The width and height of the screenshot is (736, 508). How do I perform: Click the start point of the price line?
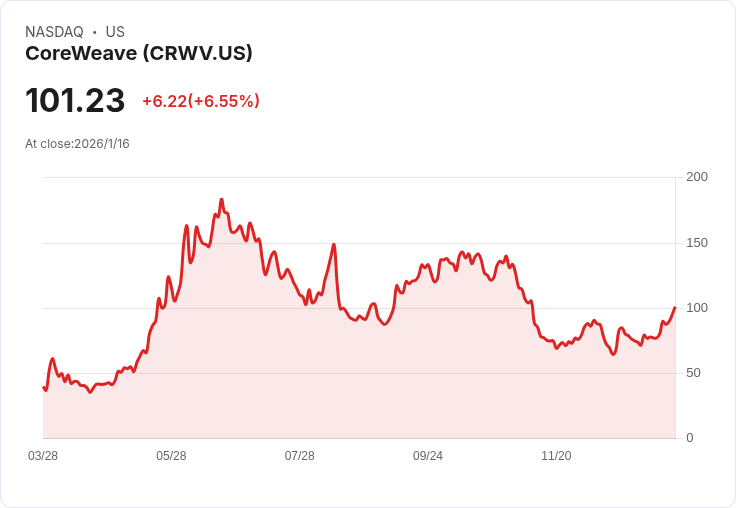pos(44,387)
